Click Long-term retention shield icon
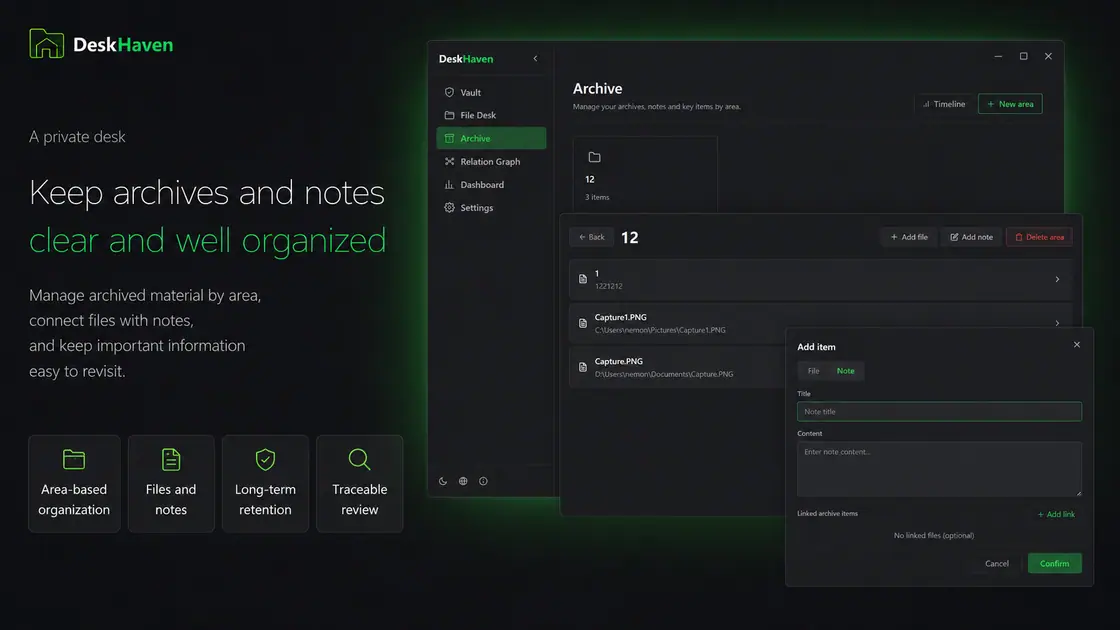The image size is (1120, 630). pos(265,459)
